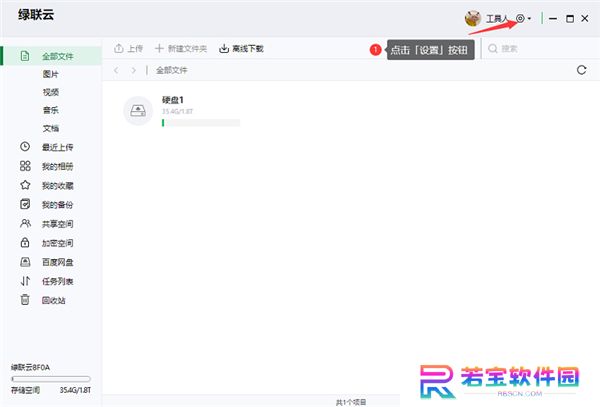Click the 百度网盘 disk icon

[x=25, y=262]
